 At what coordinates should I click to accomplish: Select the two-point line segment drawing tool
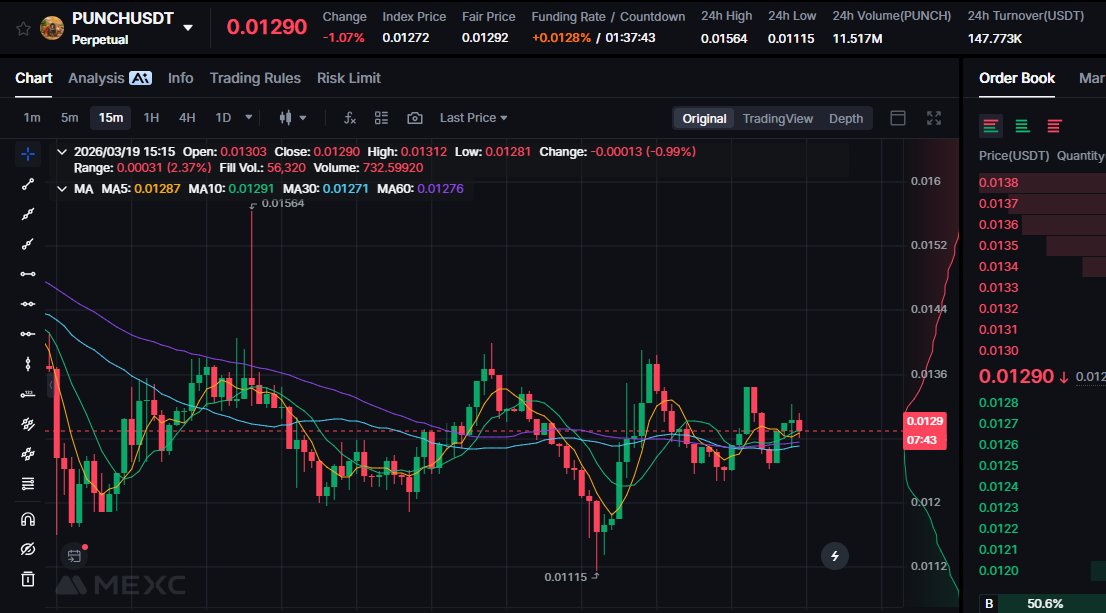click(x=28, y=184)
